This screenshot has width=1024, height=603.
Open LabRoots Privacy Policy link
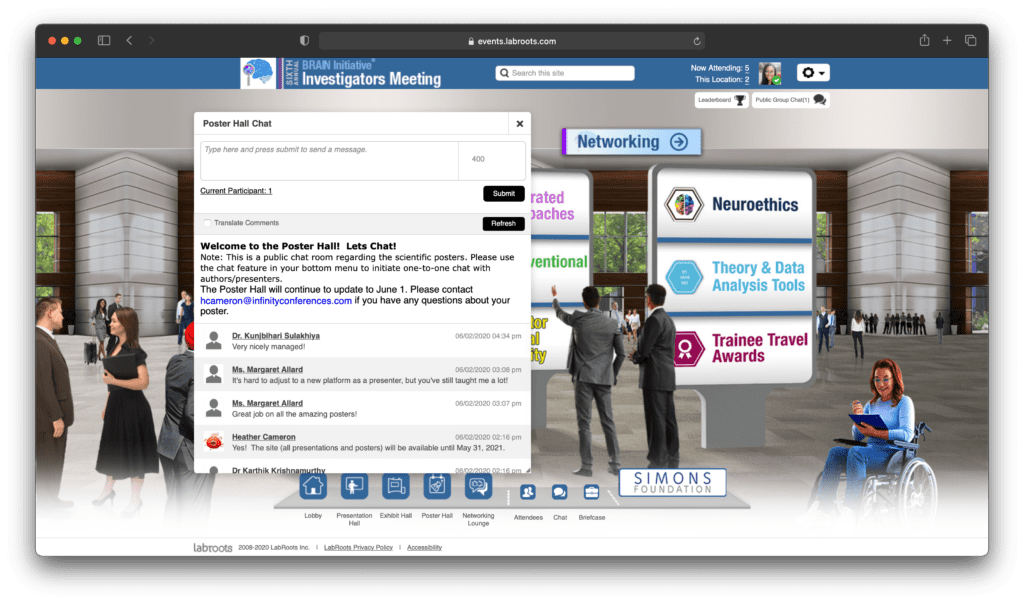[x=358, y=547]
